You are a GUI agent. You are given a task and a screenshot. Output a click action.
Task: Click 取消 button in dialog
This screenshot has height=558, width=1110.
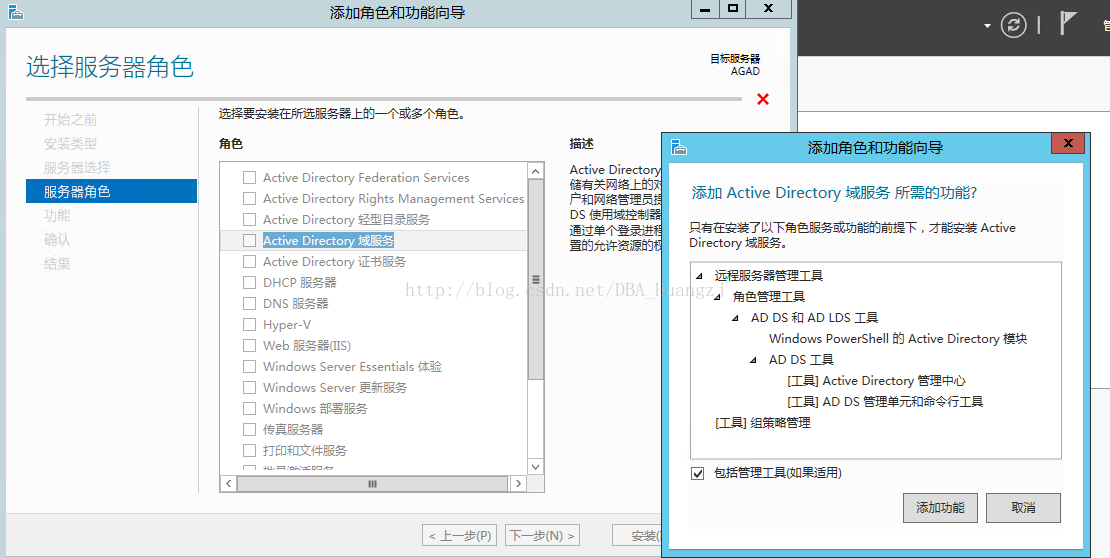click(1024, 508)
